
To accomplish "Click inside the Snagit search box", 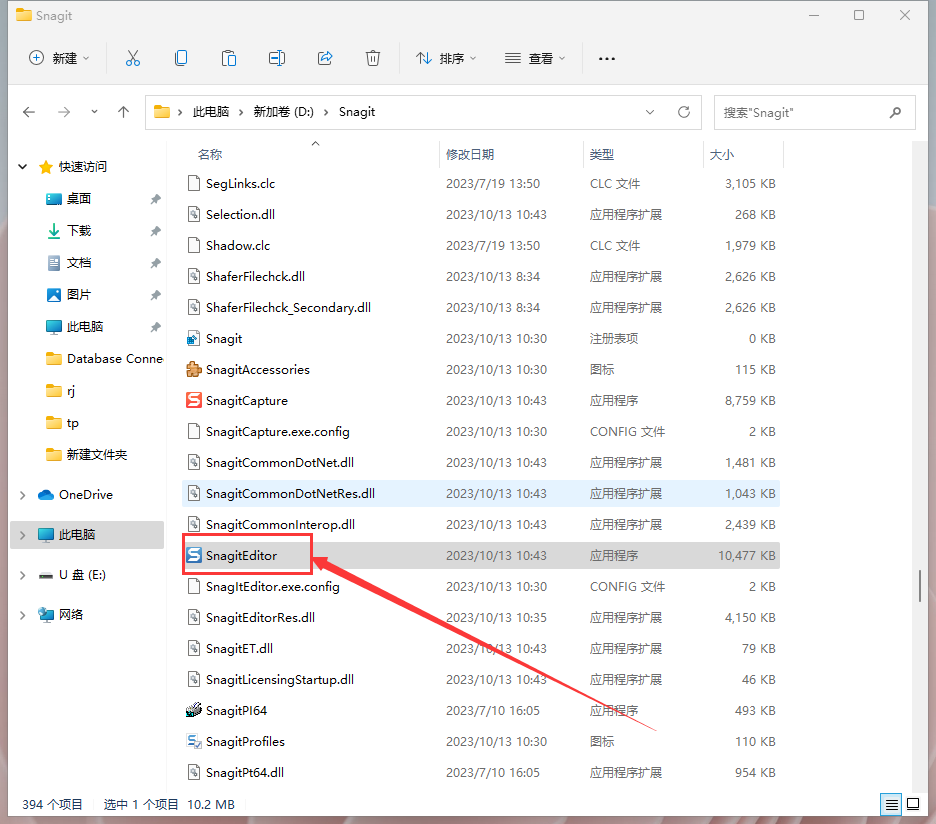I will tap(810, 111).
